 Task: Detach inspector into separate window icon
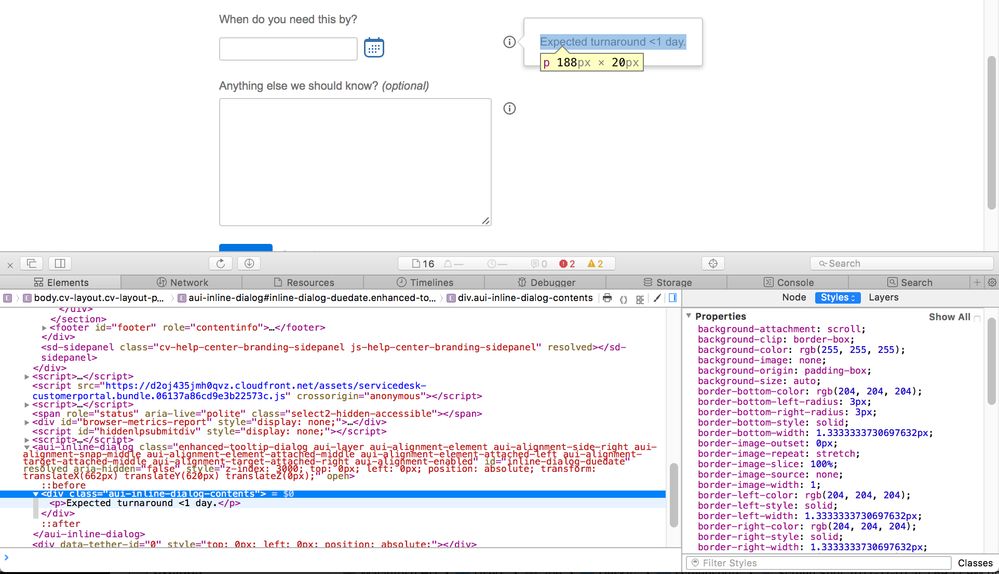(31, 263)
